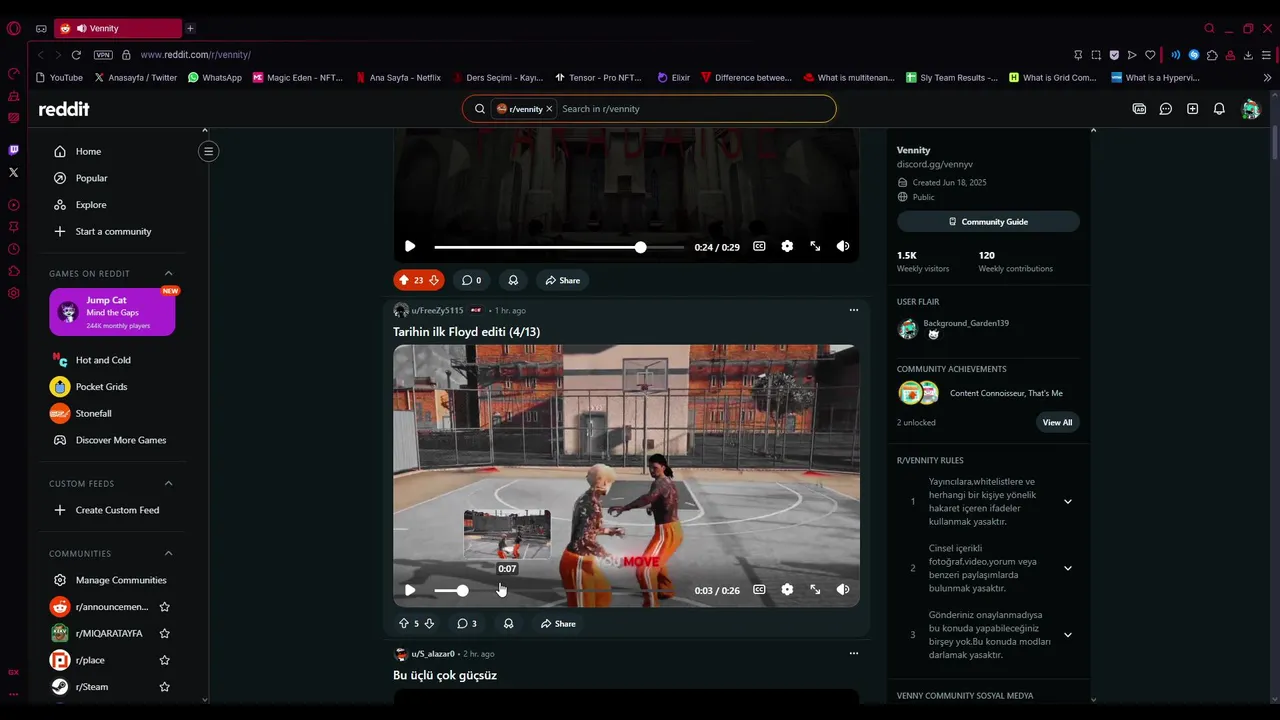Screen dimensions: 1280x720
Task: Open the Reddit chat icon
Action: tap(1166, 109)
